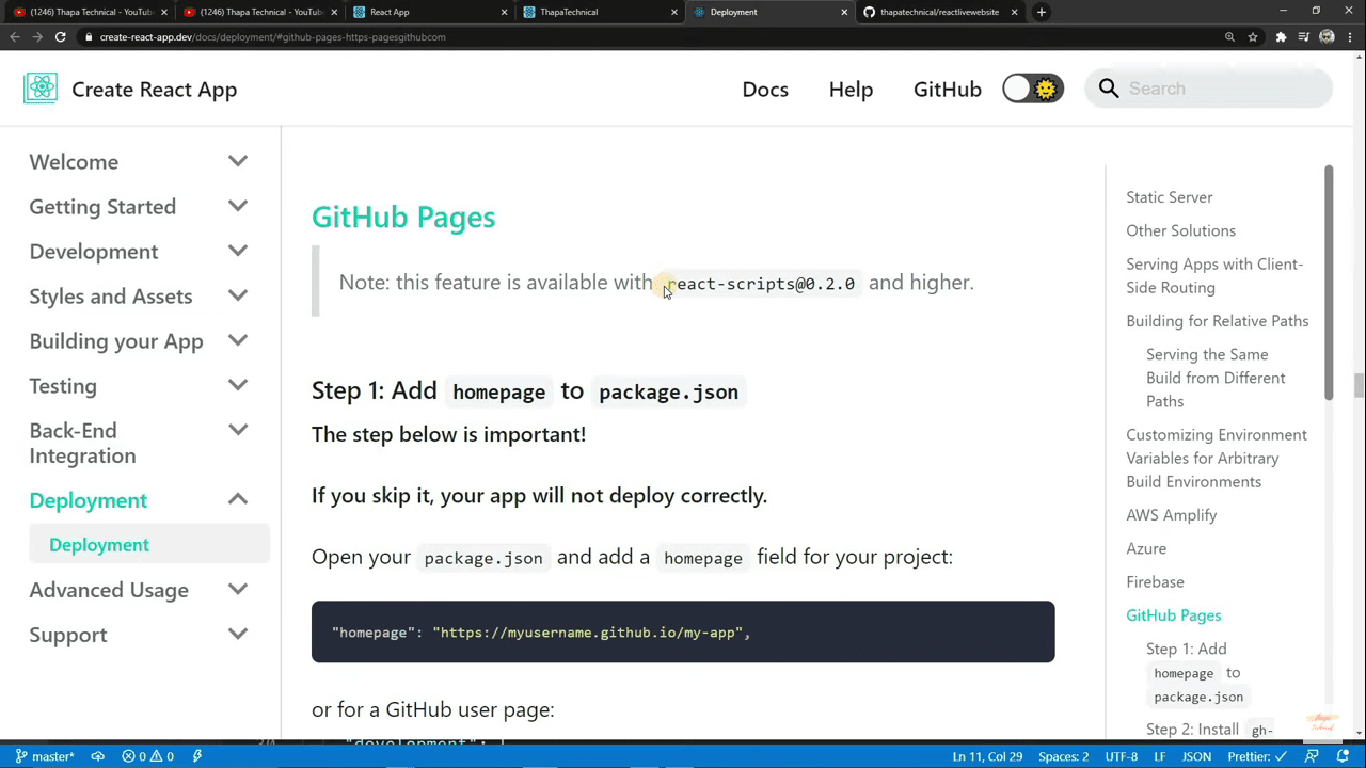Click the site lock icon in address bar
The width and height of the screenshot is (1366, 768).
(x=89, y=37)
